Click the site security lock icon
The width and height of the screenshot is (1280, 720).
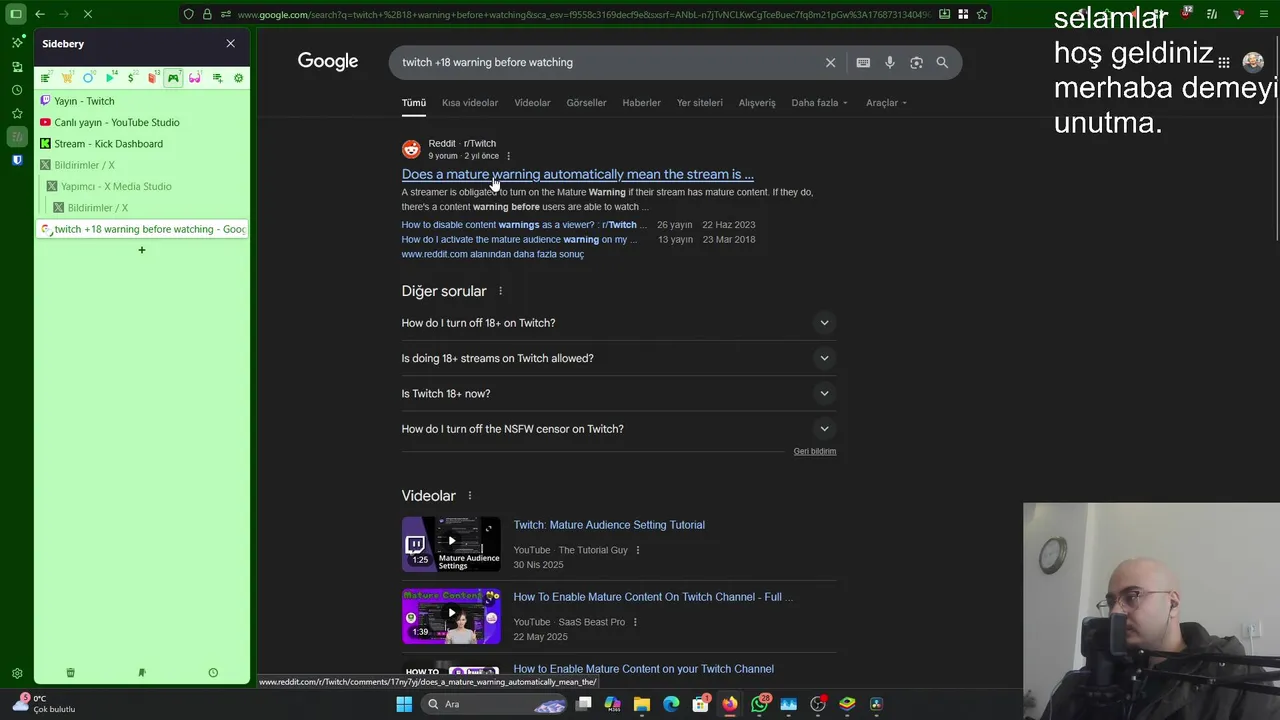pyautogui.click(x=207, y=14)
